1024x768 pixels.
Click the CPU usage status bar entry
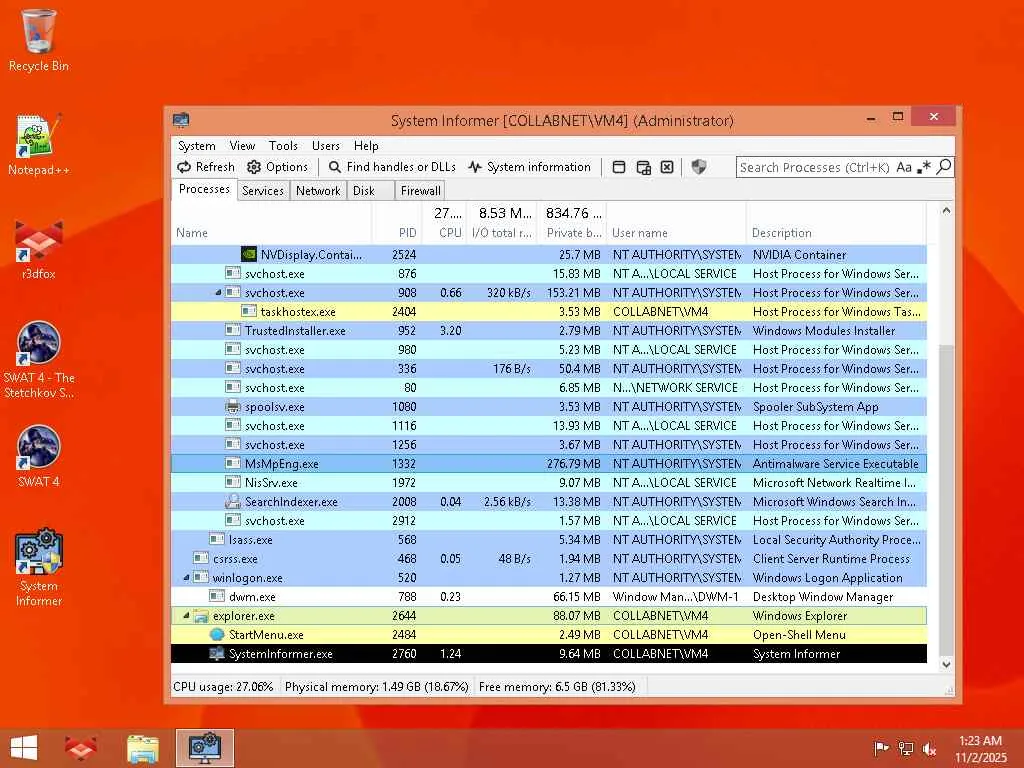(223, 687)
